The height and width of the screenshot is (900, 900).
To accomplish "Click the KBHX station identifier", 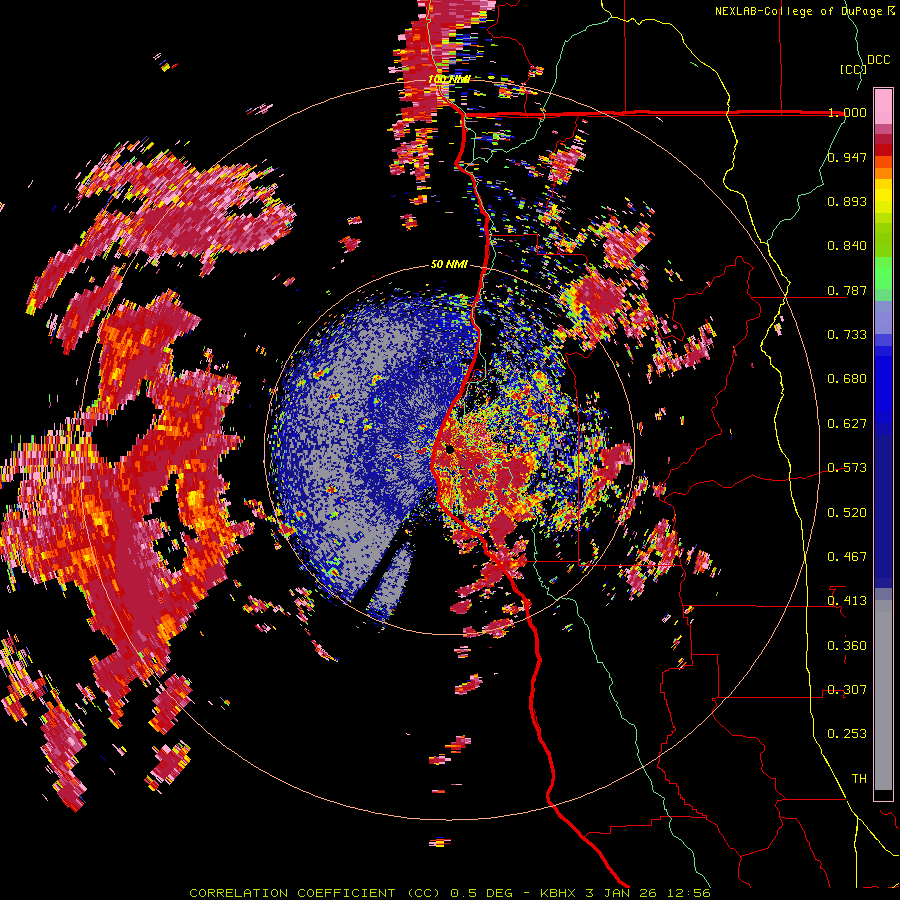I will pos(559,893).
